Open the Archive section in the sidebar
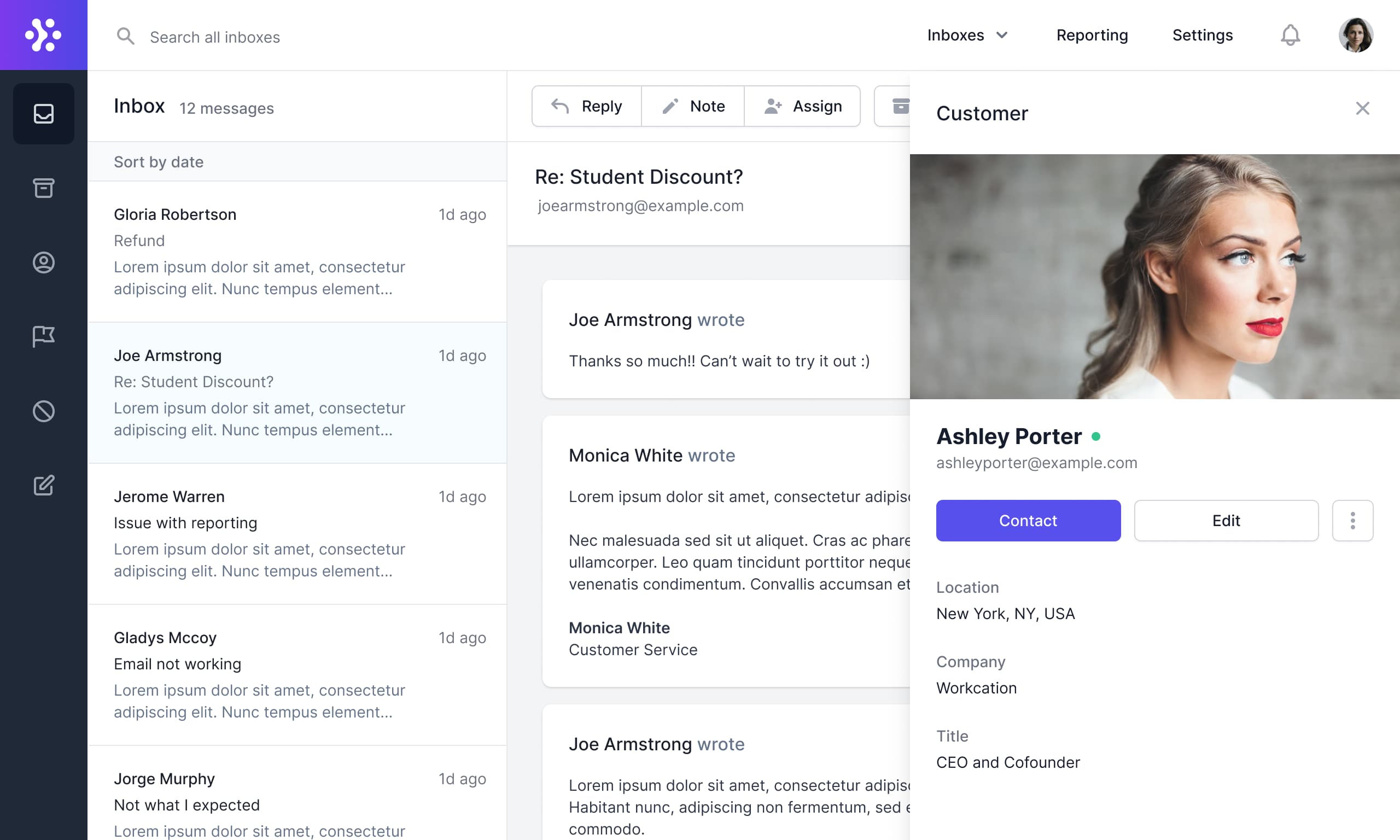1400x840 pixels. pyautogui.click(x=44, y=188)
